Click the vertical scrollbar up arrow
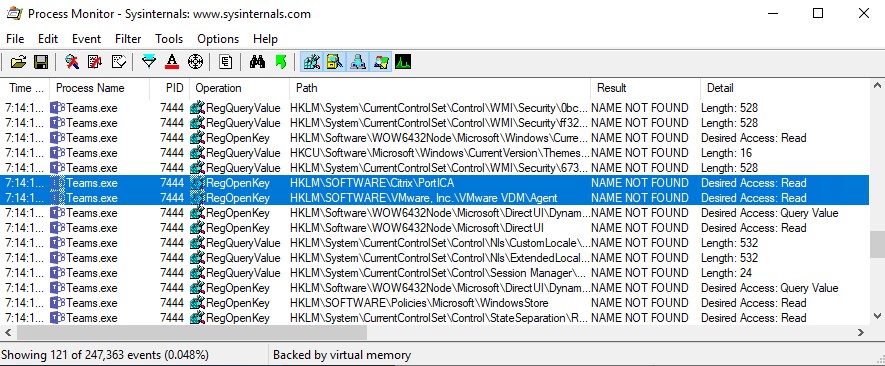Viewport: 885px width, 366px height. (x=877, y=86)
